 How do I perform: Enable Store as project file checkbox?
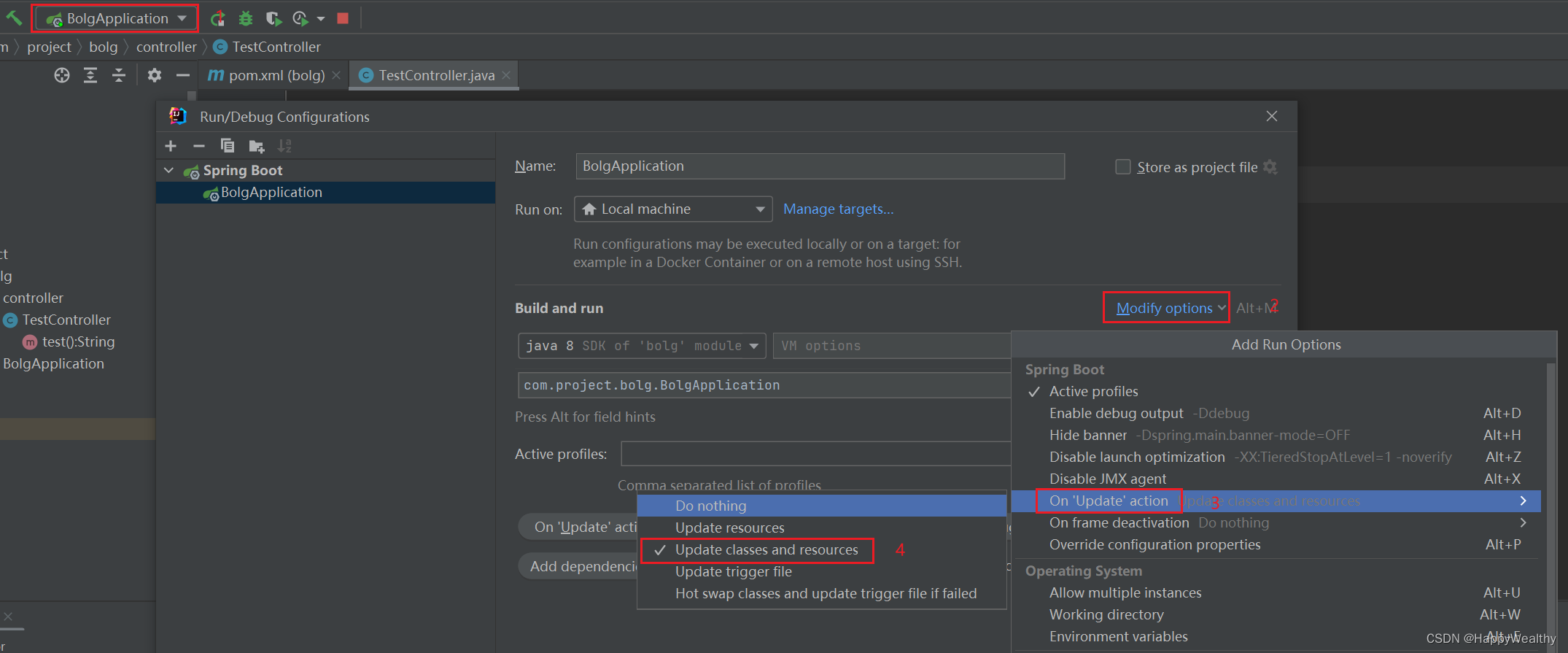tap(1123, 167)
